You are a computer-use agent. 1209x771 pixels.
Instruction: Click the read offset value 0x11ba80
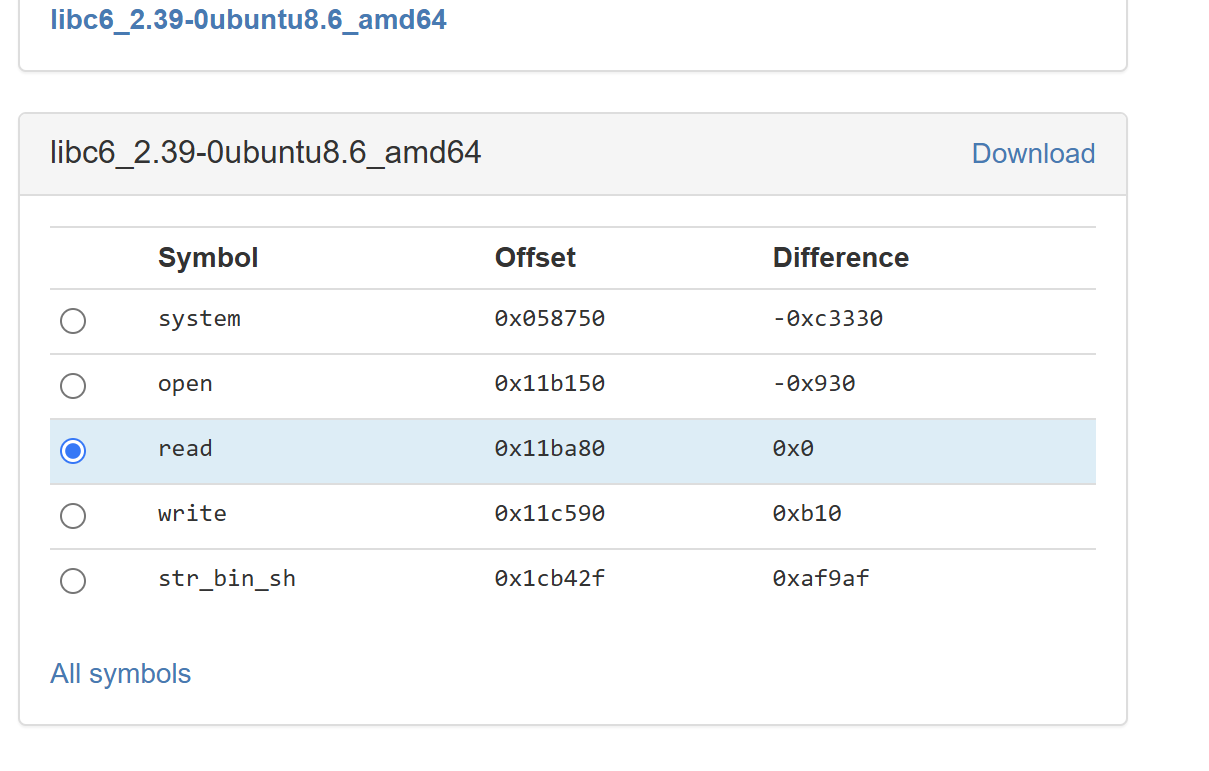[x=549, y=449]
